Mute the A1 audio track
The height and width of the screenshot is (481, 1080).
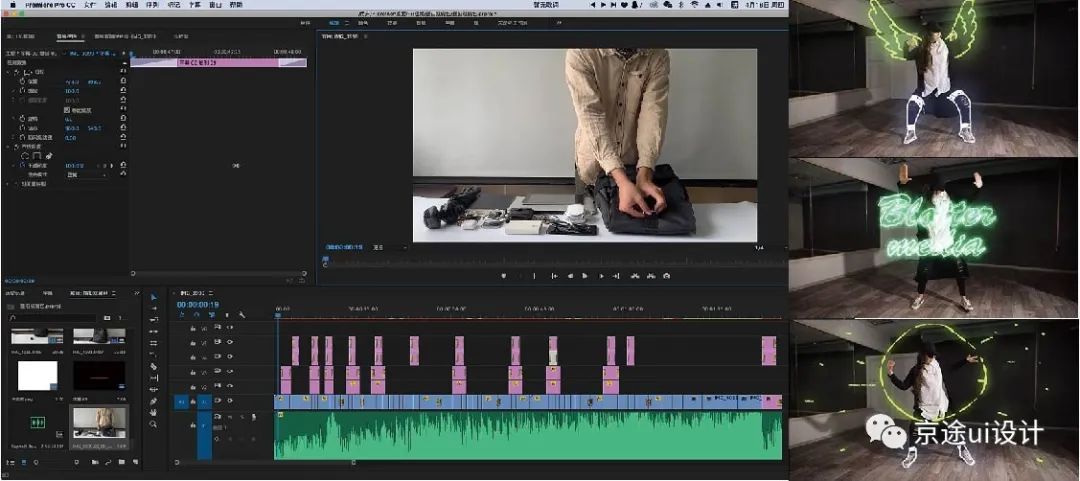(x=229, y=417)
